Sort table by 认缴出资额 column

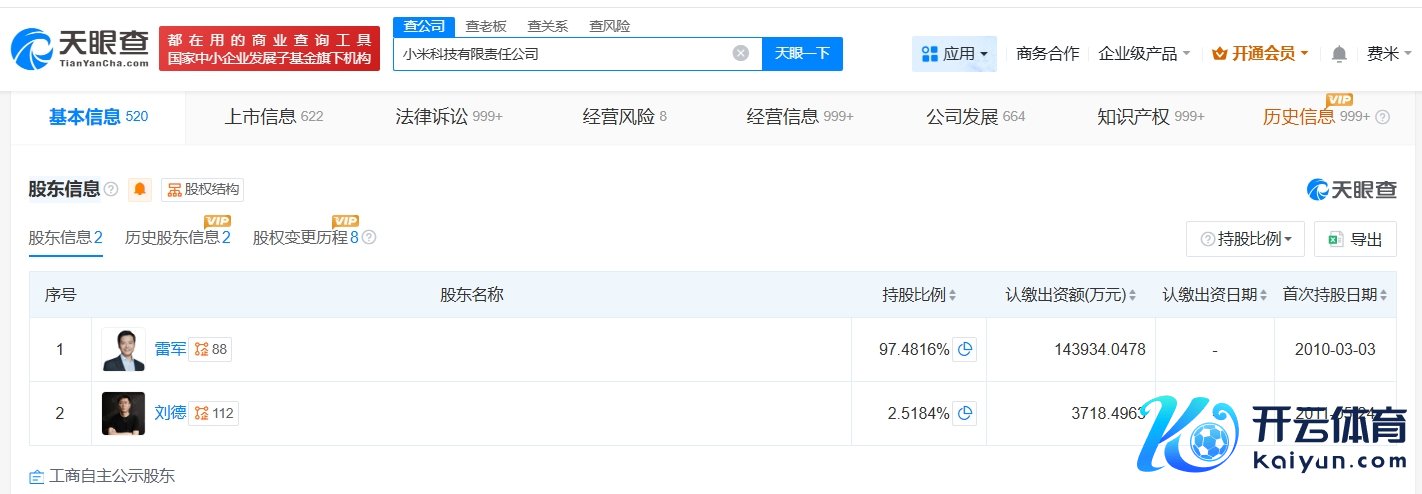click(1071, 295)
